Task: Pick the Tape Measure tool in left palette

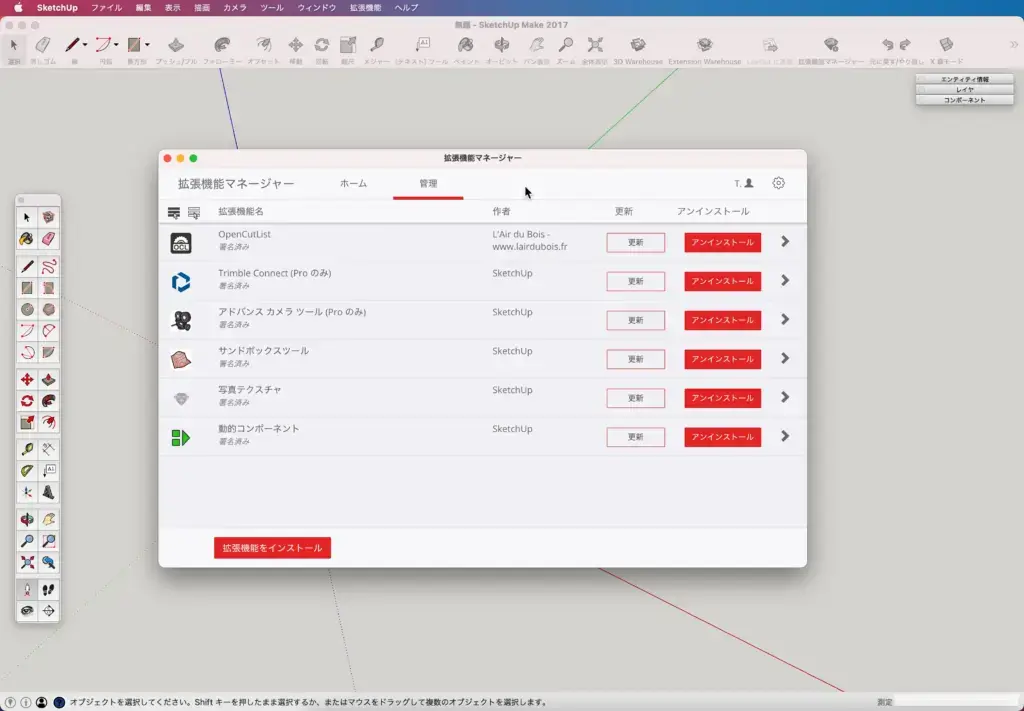Action: coord(27,449)
